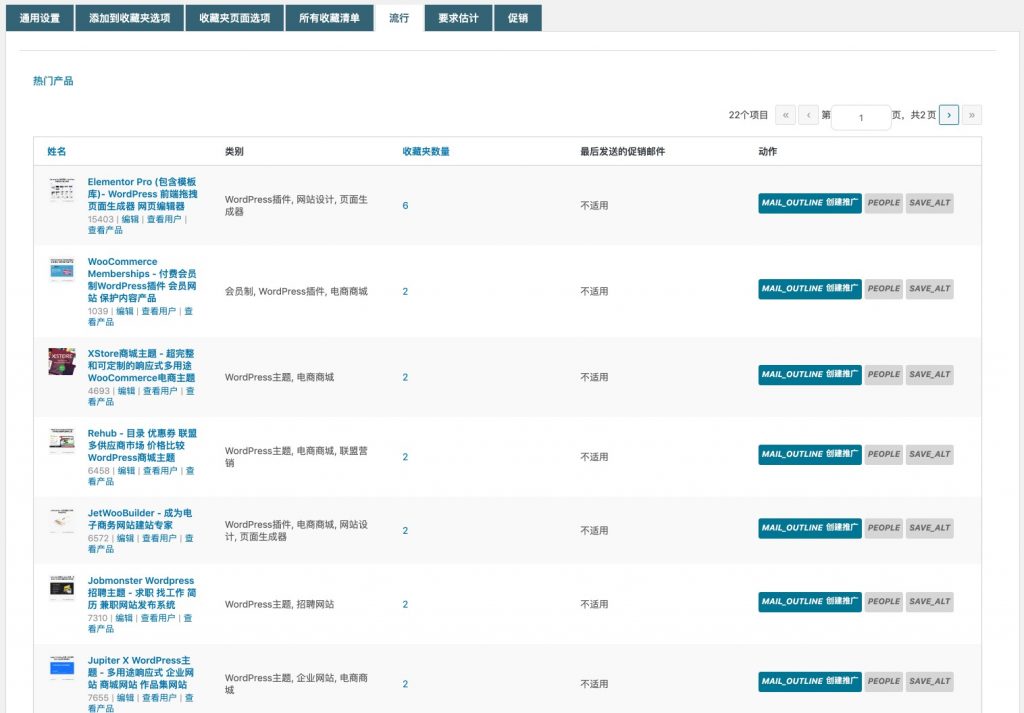Open Elementor Pro product title link

point(142,194)
